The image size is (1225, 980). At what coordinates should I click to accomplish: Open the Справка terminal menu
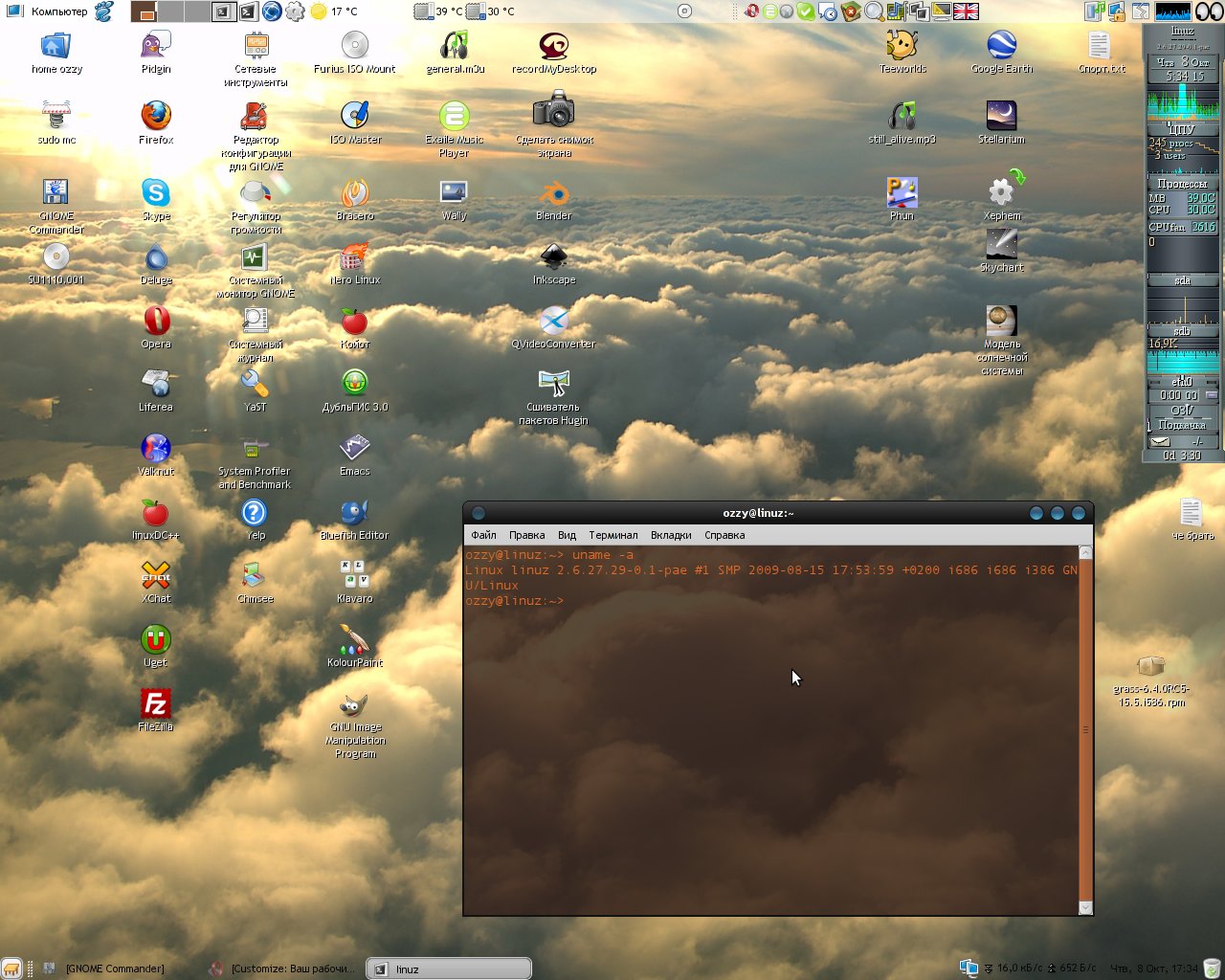(x=724, y=535)
